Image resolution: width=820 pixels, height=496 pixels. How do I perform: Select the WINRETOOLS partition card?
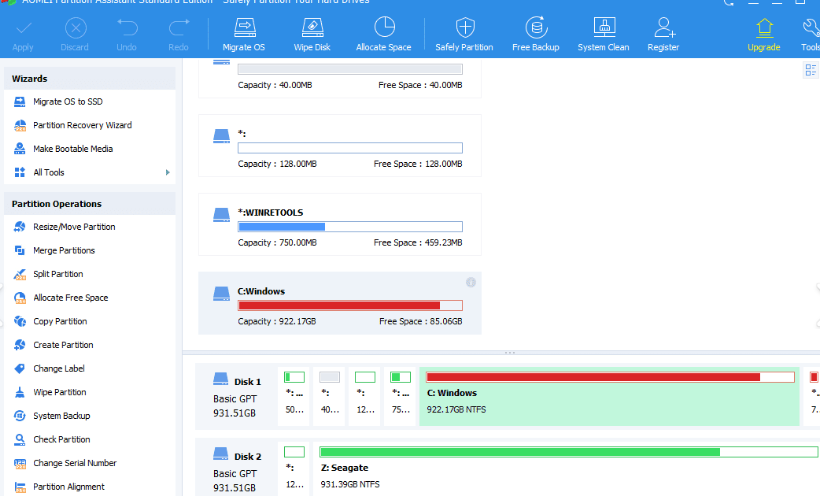pyautogui.click(x=339, y=224)
